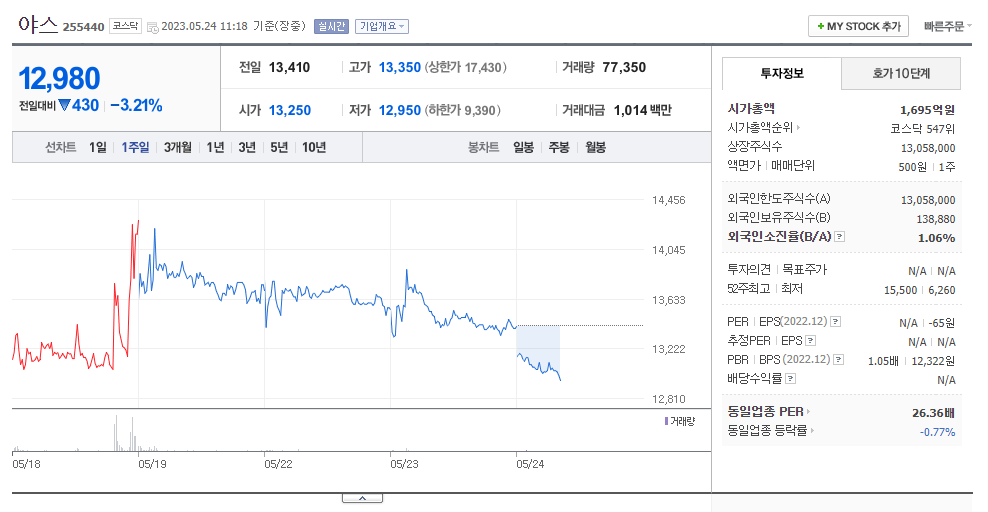Click the calendar icon beside the date
This screenshot has width=988, height=512.
(x=152, y=27)
